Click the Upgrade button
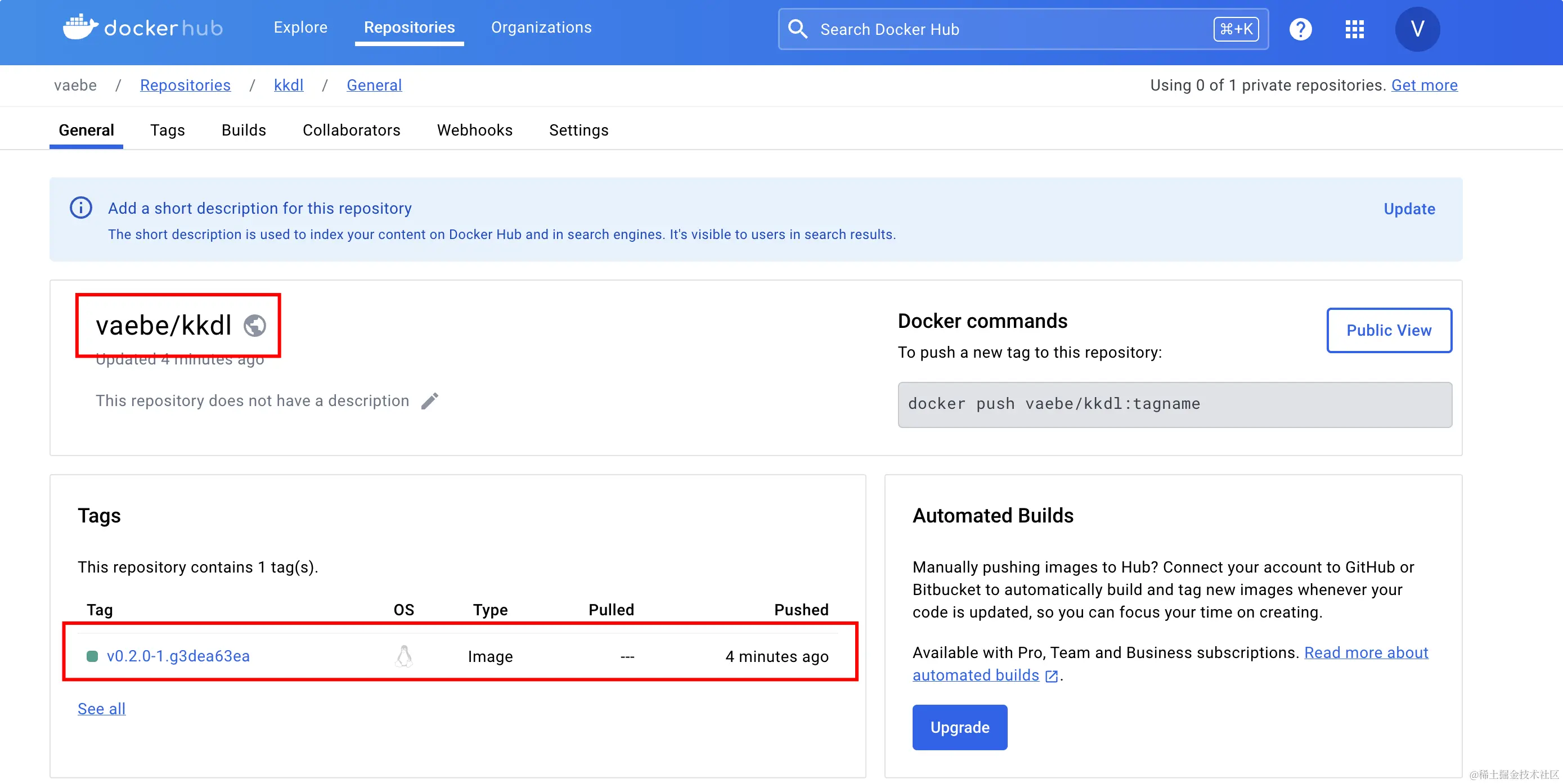Viewport: 1563px width, 784px height. coord(959,727)
